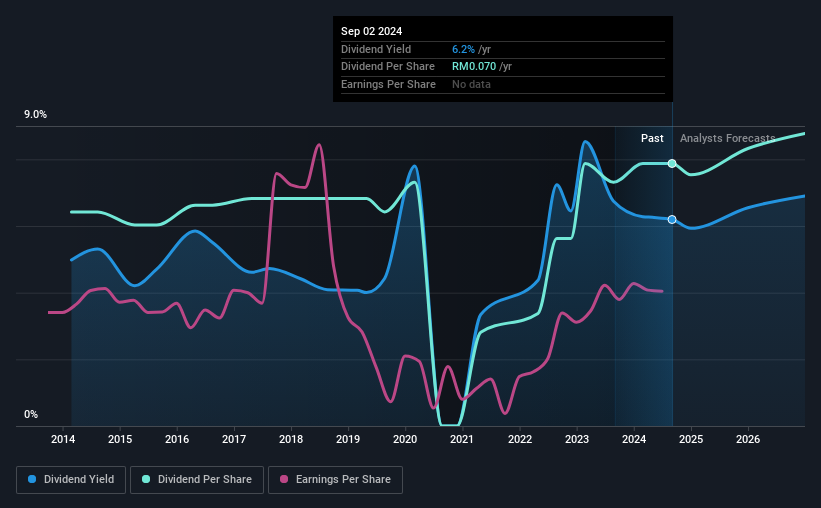Click the RM0.070 dividend per share value

click(474, 67)
